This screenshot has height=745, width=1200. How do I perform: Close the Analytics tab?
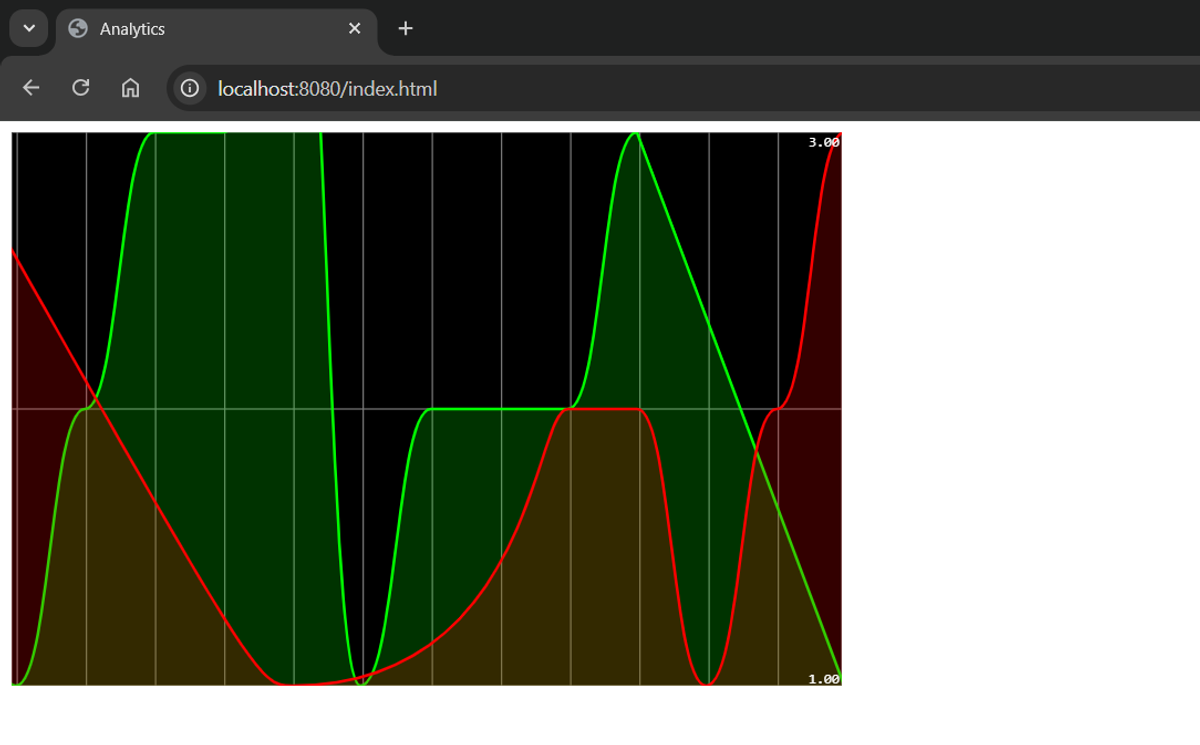click(354, 29)
